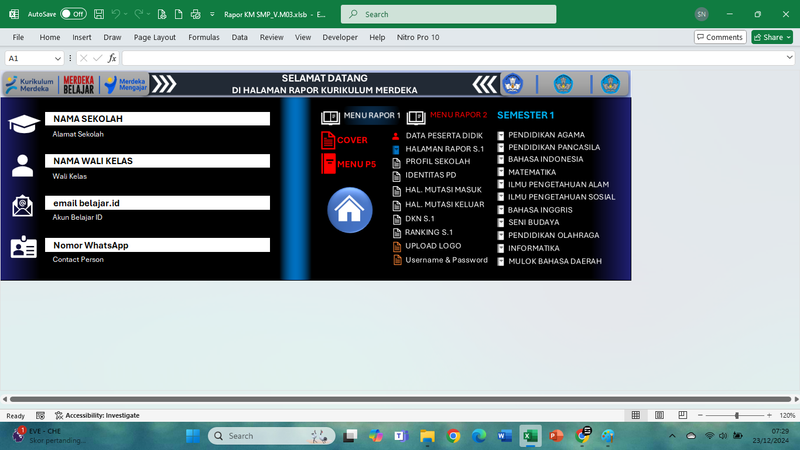The height and width of the screenshot is (450, 800).
Task: Click the HAL. MUTASI MASUK document icon
Action: pyautogui.click(x=396, y=191)
